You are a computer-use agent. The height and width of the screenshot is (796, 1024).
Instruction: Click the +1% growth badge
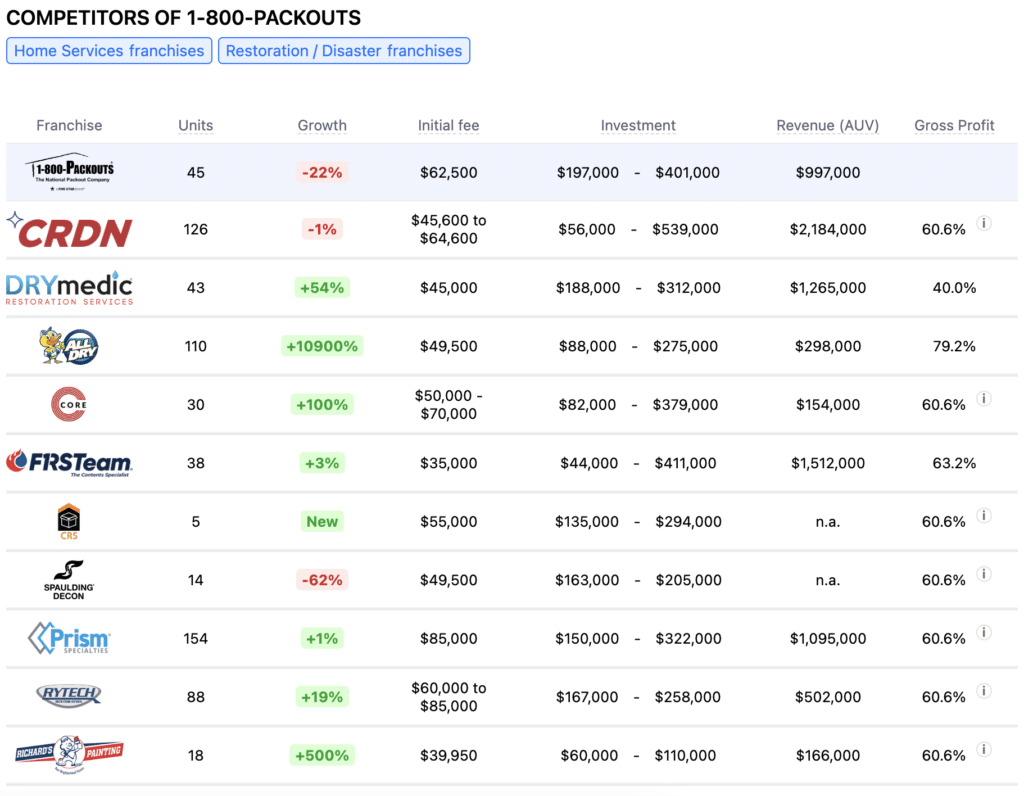click(322, 639)
